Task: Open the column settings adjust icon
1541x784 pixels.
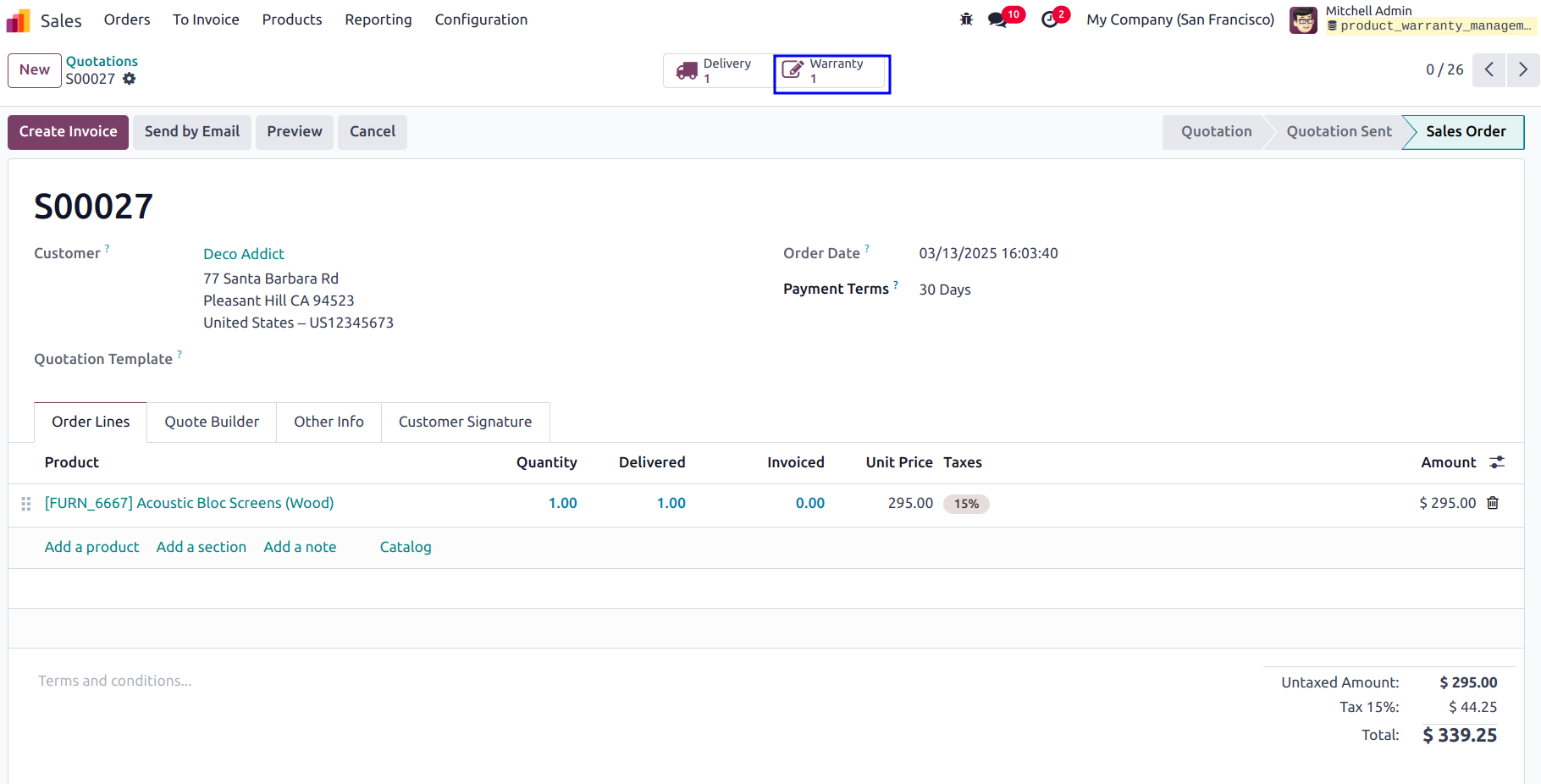Action: [1497, 462]
